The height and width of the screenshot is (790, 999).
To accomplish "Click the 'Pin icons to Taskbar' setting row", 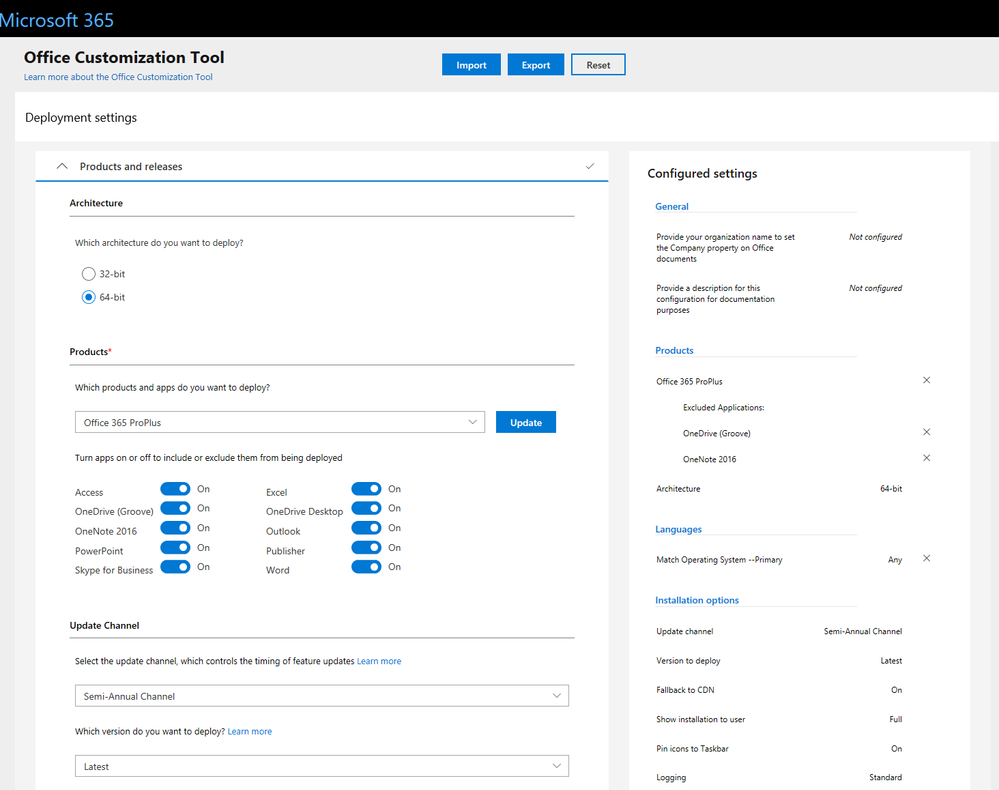I will pyautogui.click(x=779, y=749).
